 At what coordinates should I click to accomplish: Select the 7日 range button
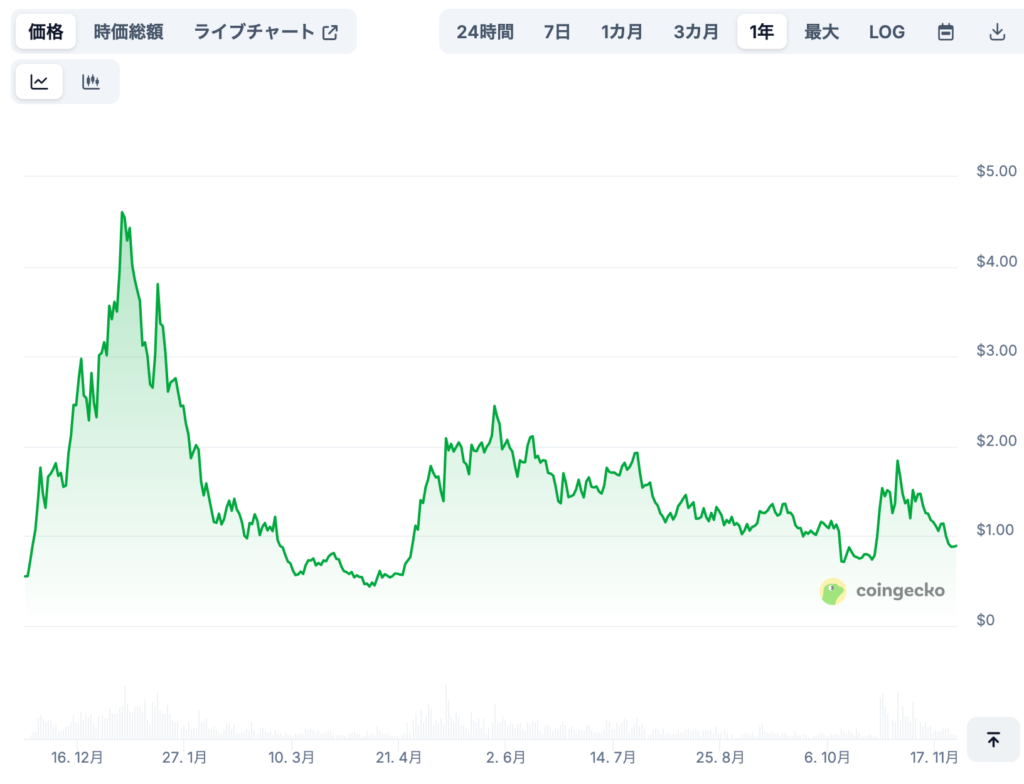(556, 31)
